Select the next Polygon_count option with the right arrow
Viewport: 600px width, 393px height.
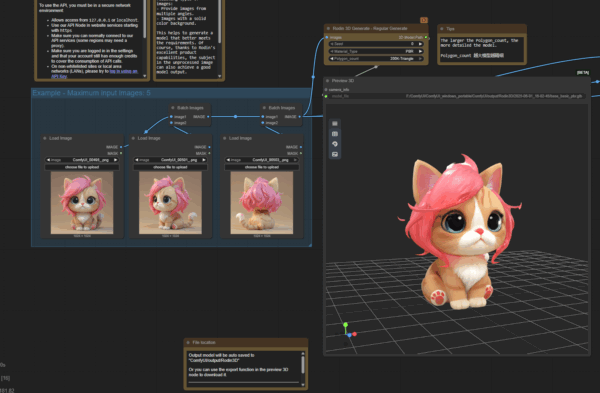(421, 59)
